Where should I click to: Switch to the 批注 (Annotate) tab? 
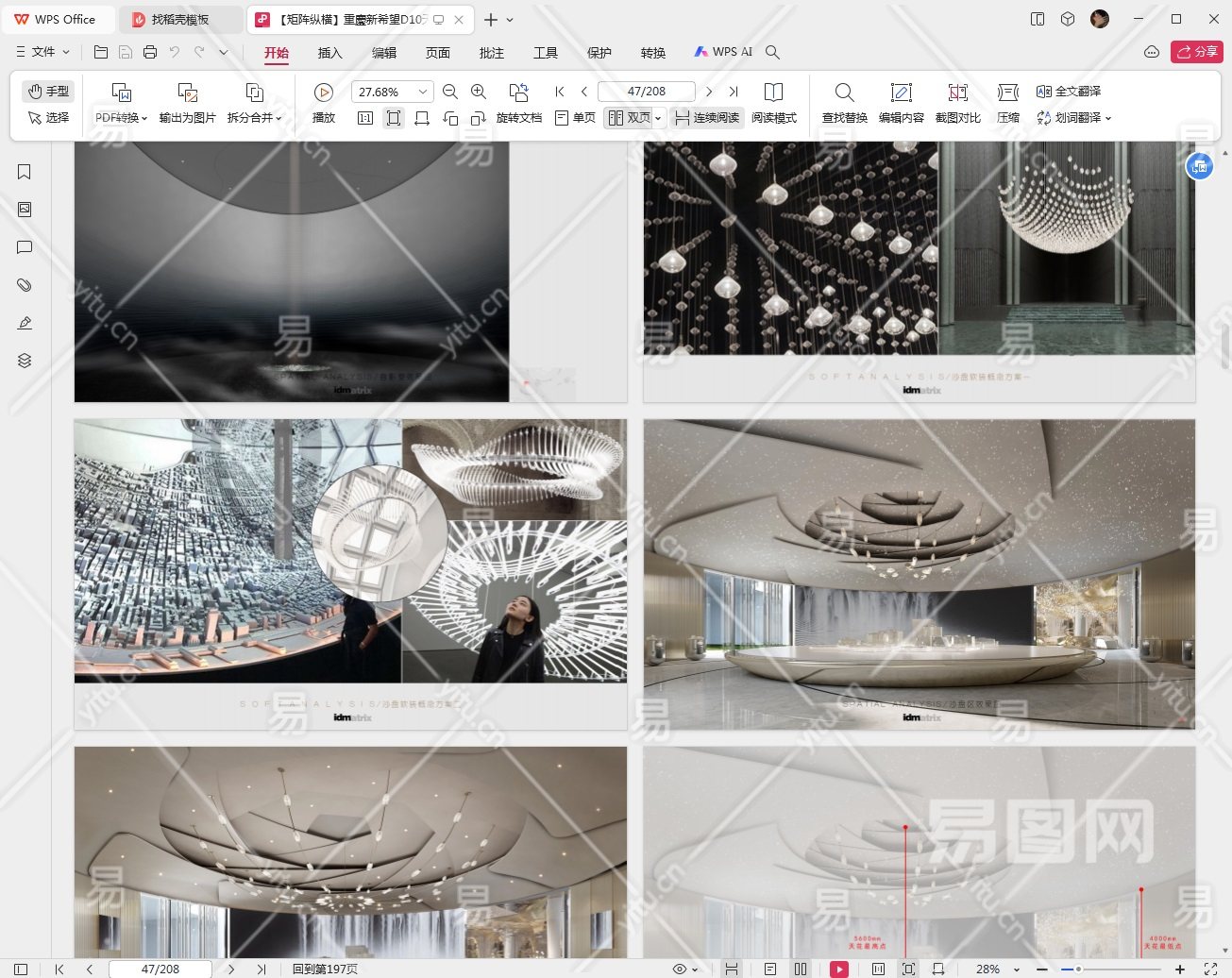coord(491,53)
